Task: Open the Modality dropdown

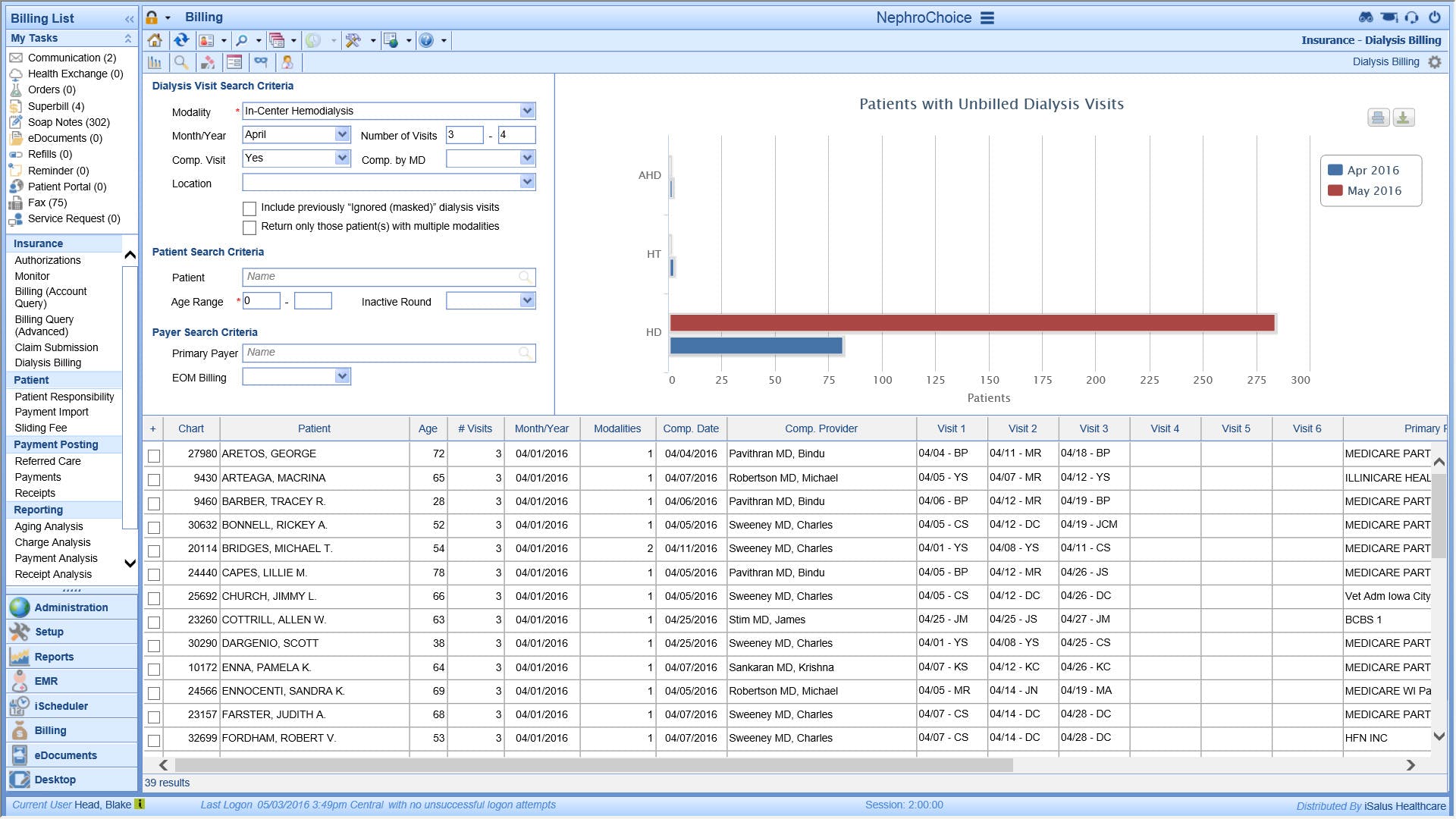Action: click(527, 111)
